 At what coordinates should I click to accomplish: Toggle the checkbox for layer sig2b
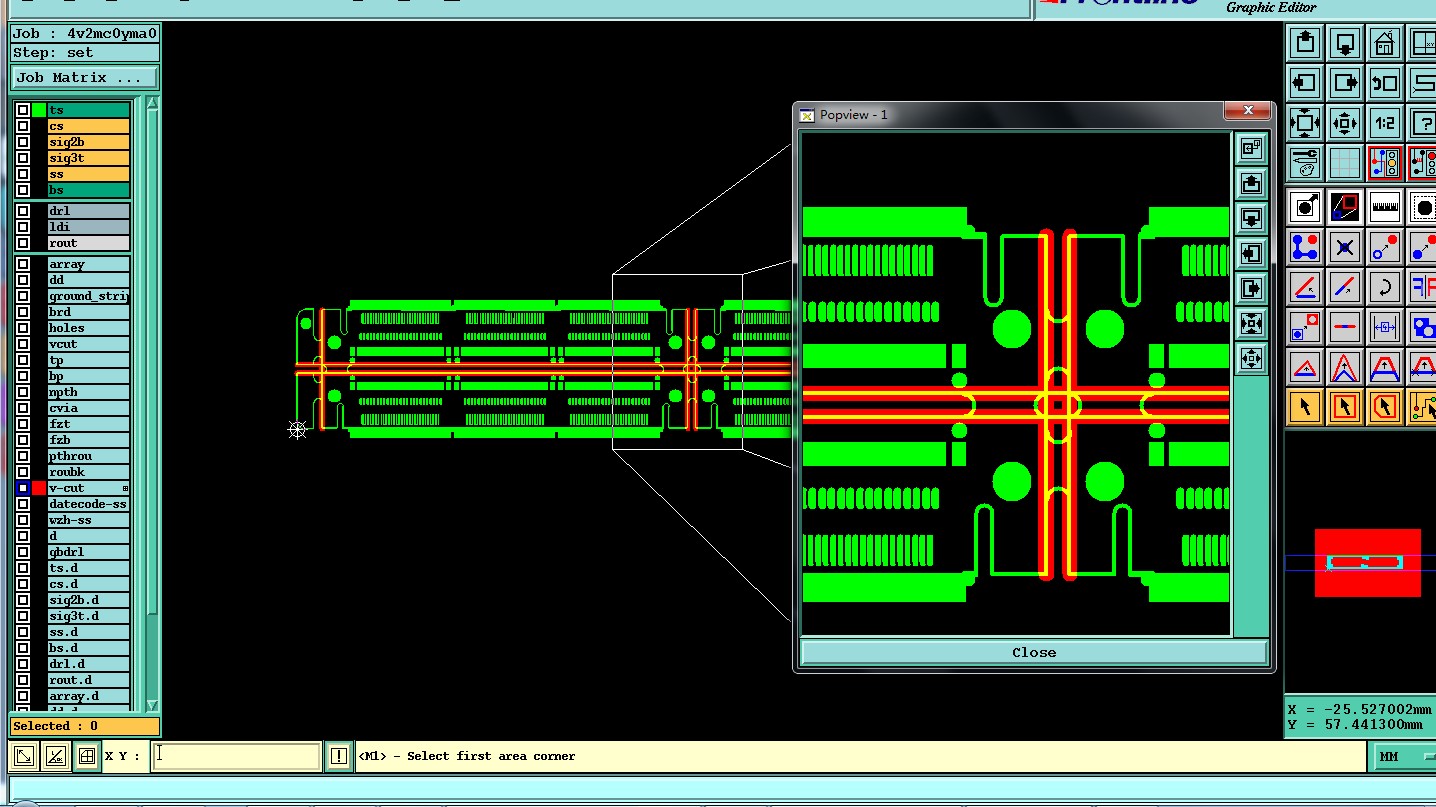[x=23, y=142]
